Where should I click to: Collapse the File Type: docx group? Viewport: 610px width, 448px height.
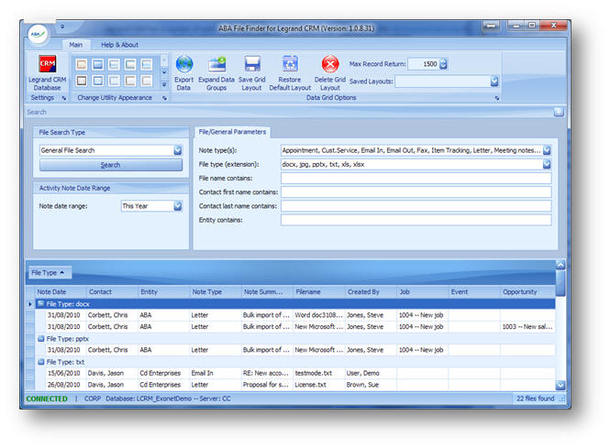[x=41, y=304]
